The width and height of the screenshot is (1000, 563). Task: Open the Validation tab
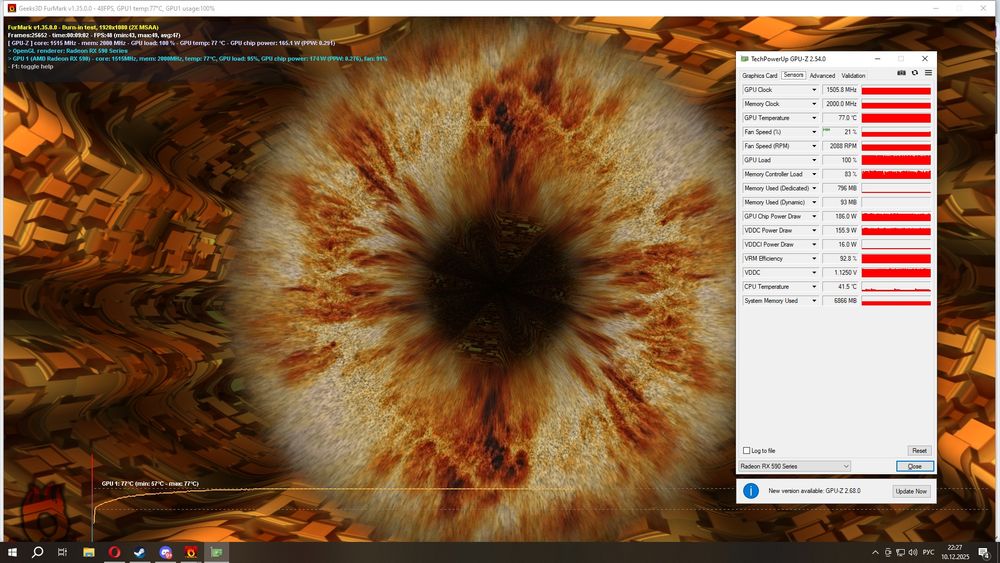pyautogui.click(x=853, y=75)
